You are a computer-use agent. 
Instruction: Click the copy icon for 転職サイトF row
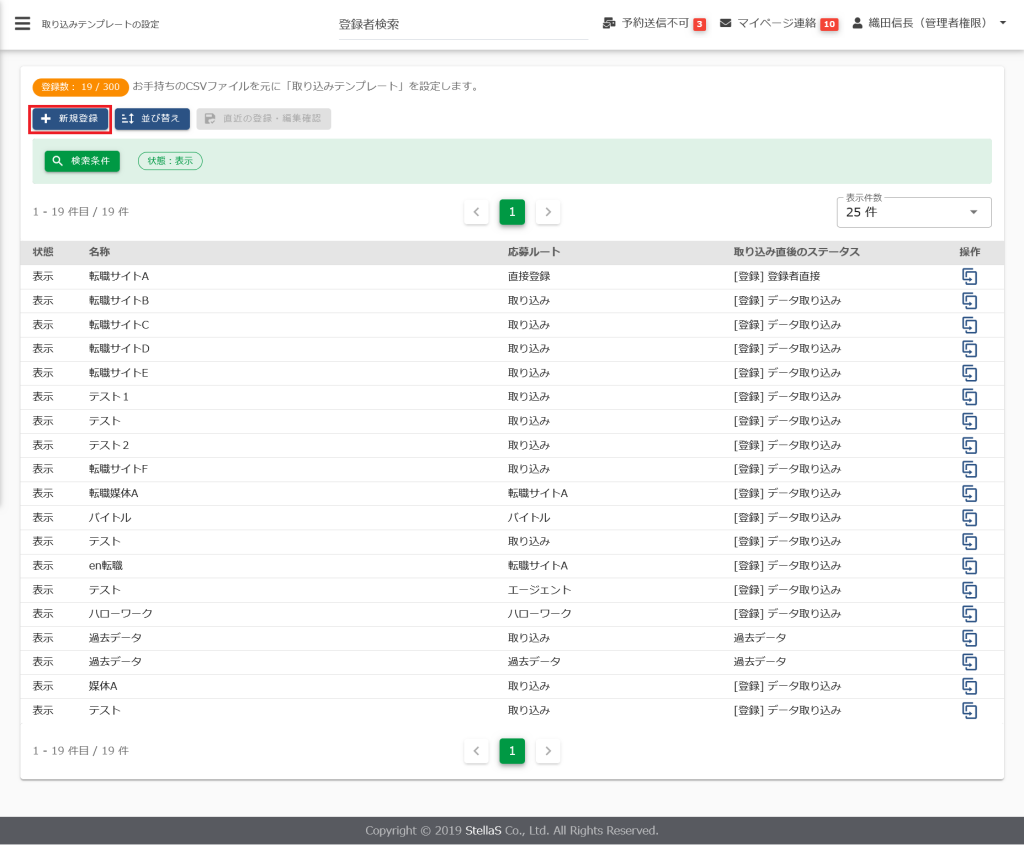pyautogui.click(x=969, y=469)
